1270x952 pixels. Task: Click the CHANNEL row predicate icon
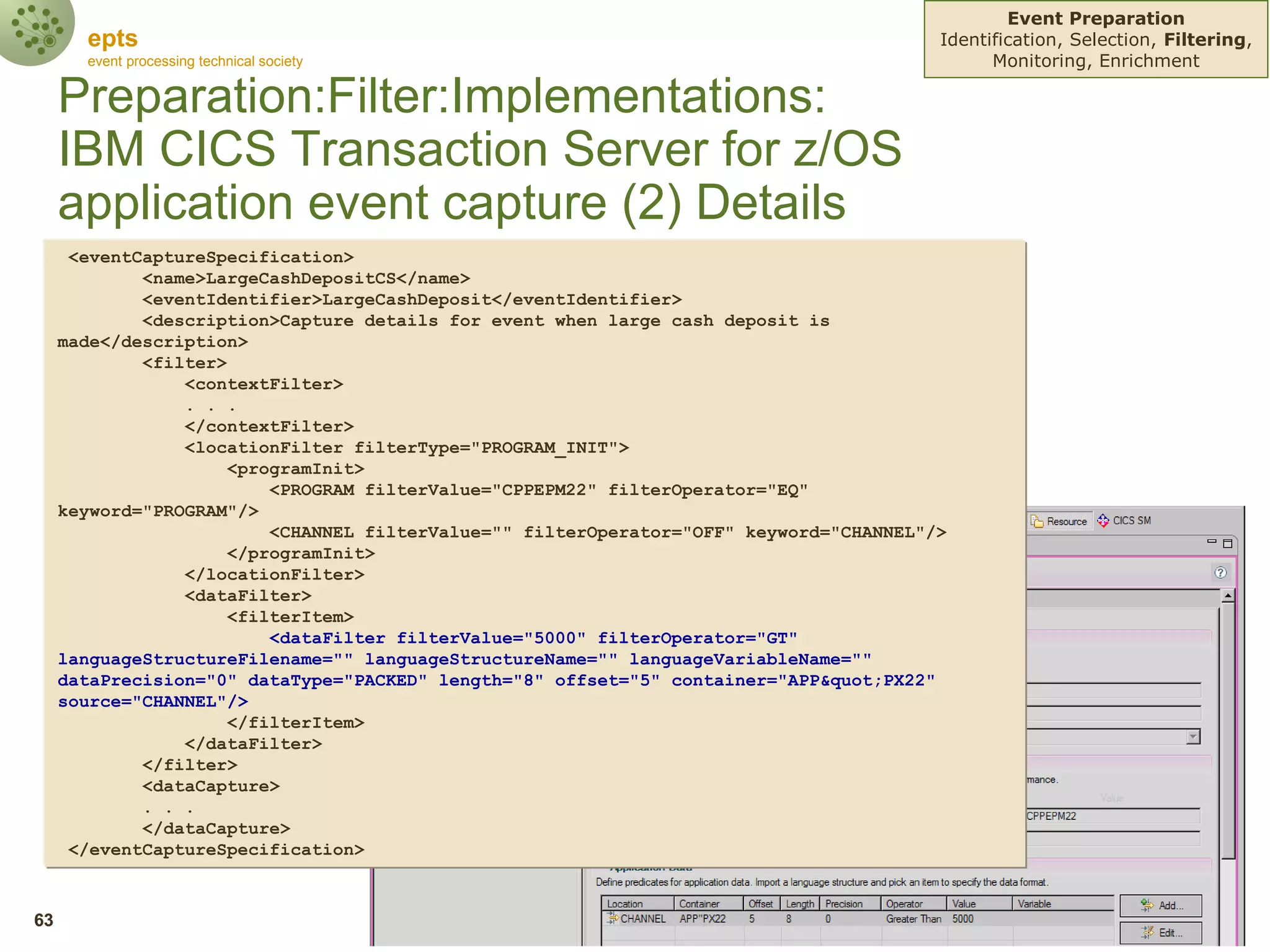tap(612, 919)
